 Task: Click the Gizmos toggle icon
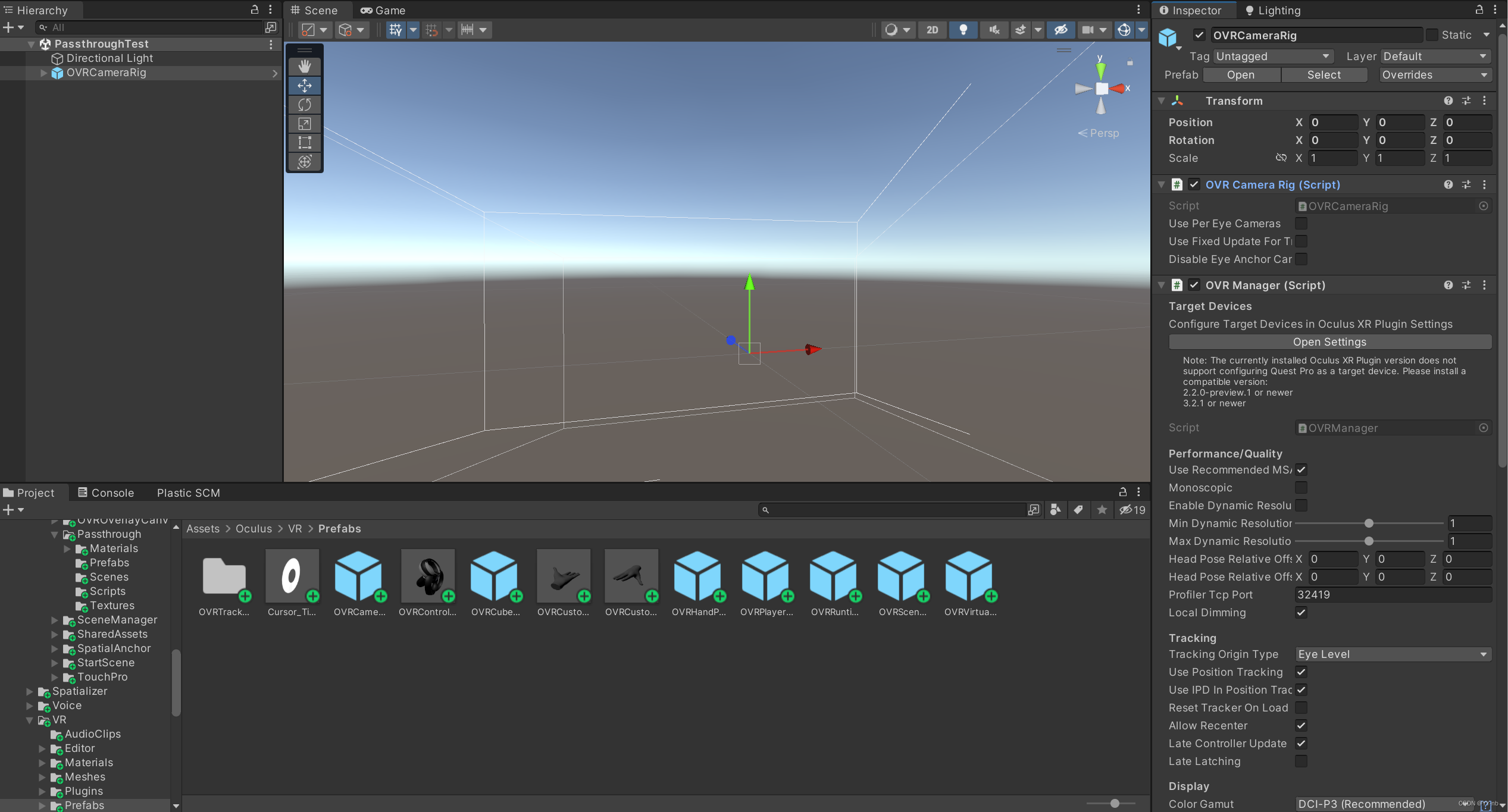tap(1124, 30)
